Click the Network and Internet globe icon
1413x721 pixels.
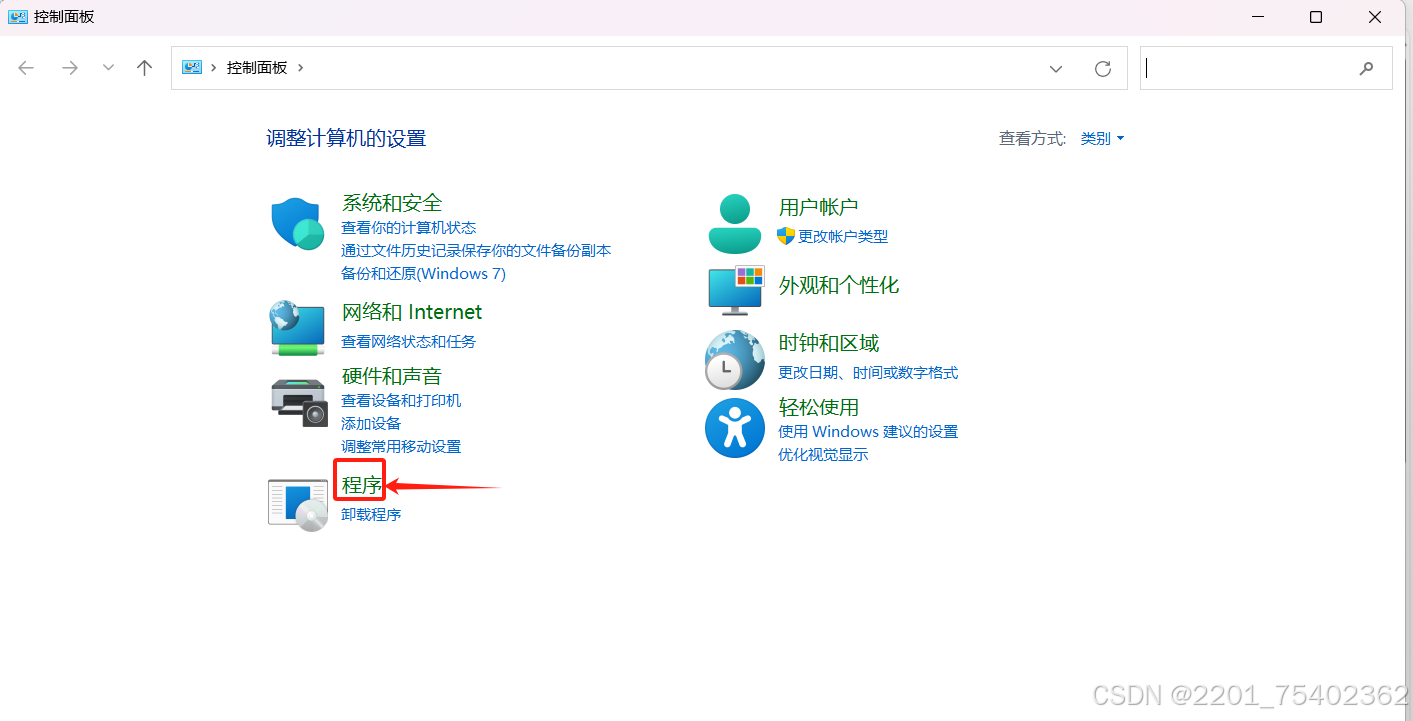coord(297,328)
